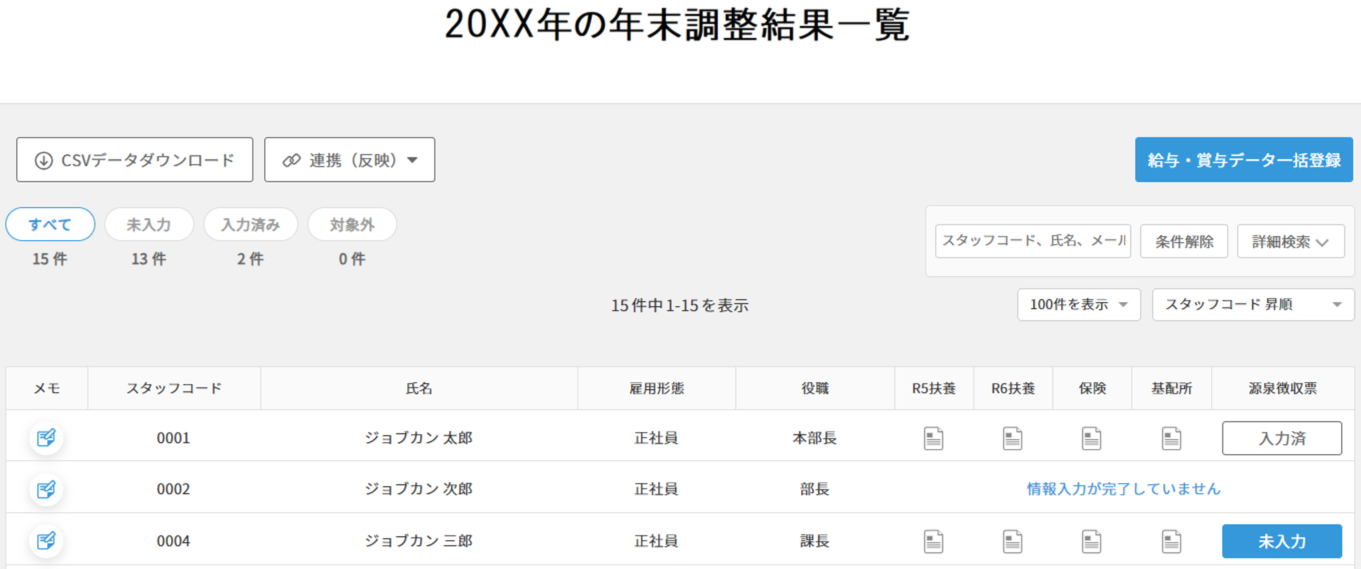Viewport: 1361px width, 569px height.
Task: Expand the 連携（反映） dropdown
Action: (x=349, y=160)
